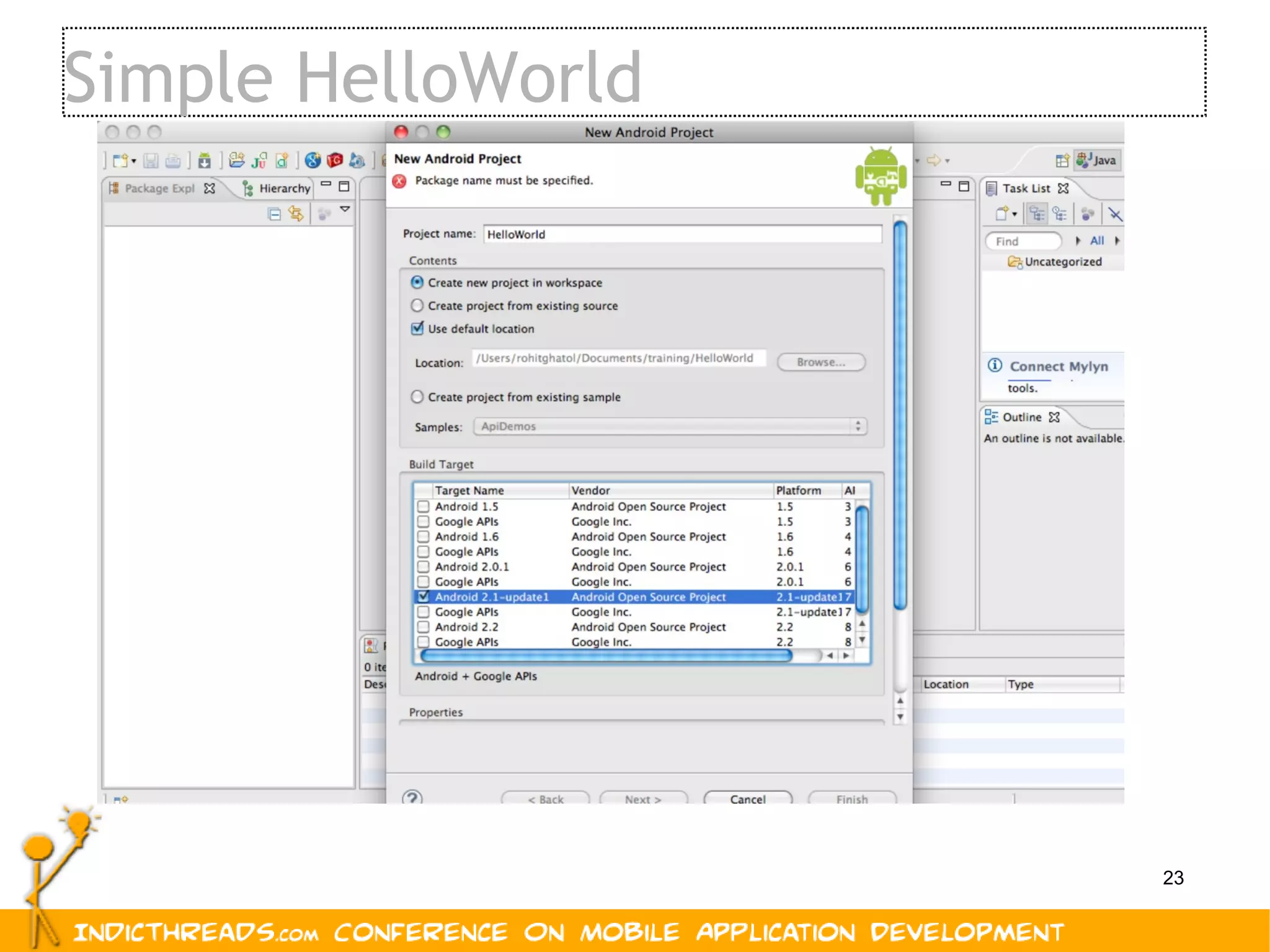Switch to Package Explorer tab
The image size is (1270, 952).
tap(161, 188)
